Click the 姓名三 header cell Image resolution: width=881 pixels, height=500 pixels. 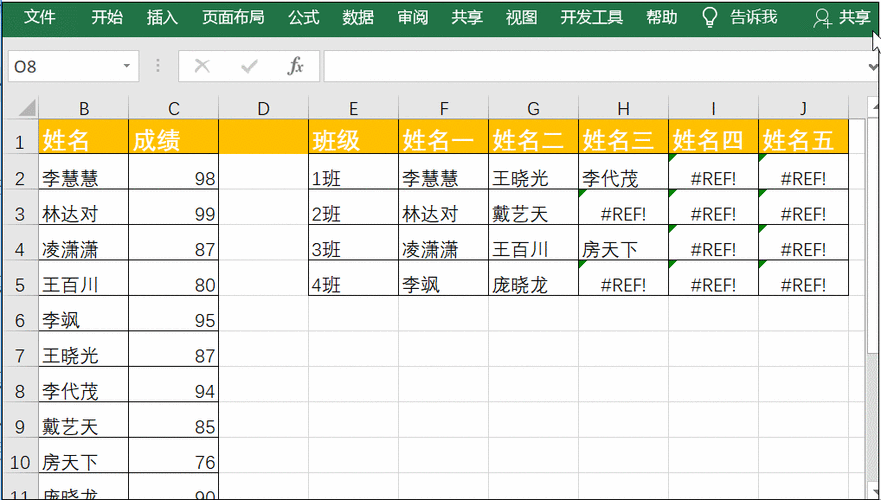pyautogui.click(x=623, y=137)
